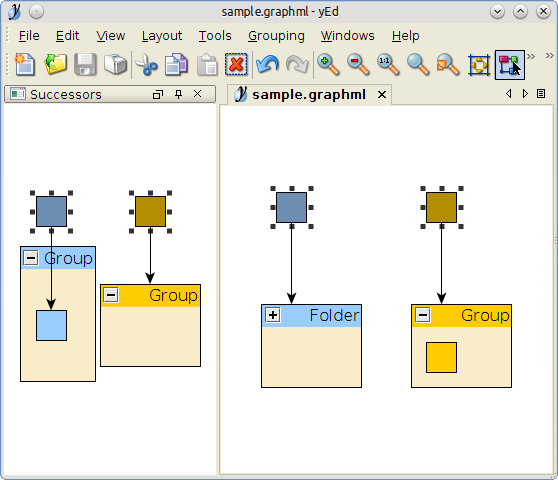This screenshot has height=480, width=558.
Task: Open a file with the folder icon
Action: (x=56, y=64)
